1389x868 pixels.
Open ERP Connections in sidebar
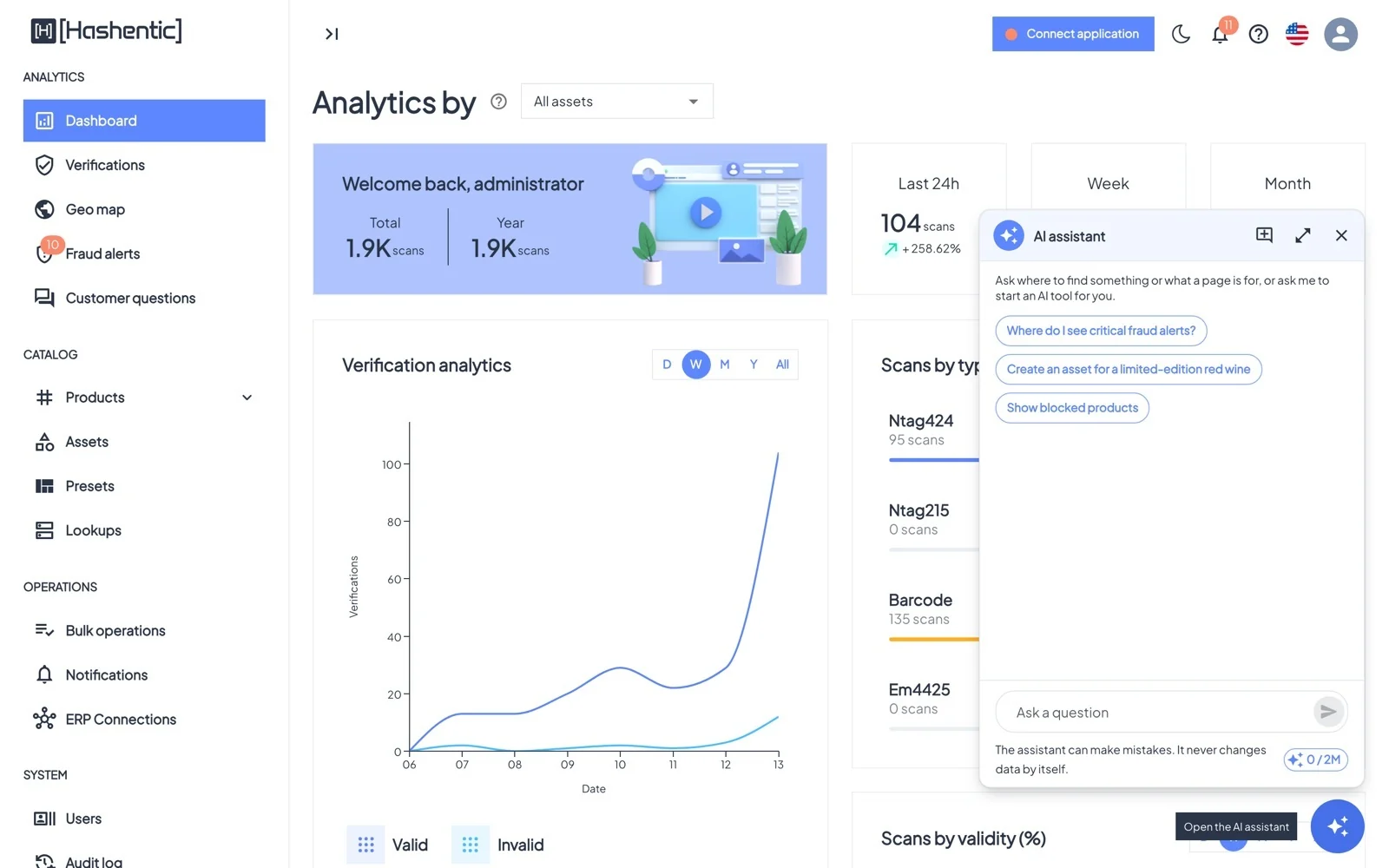[144, 719]
